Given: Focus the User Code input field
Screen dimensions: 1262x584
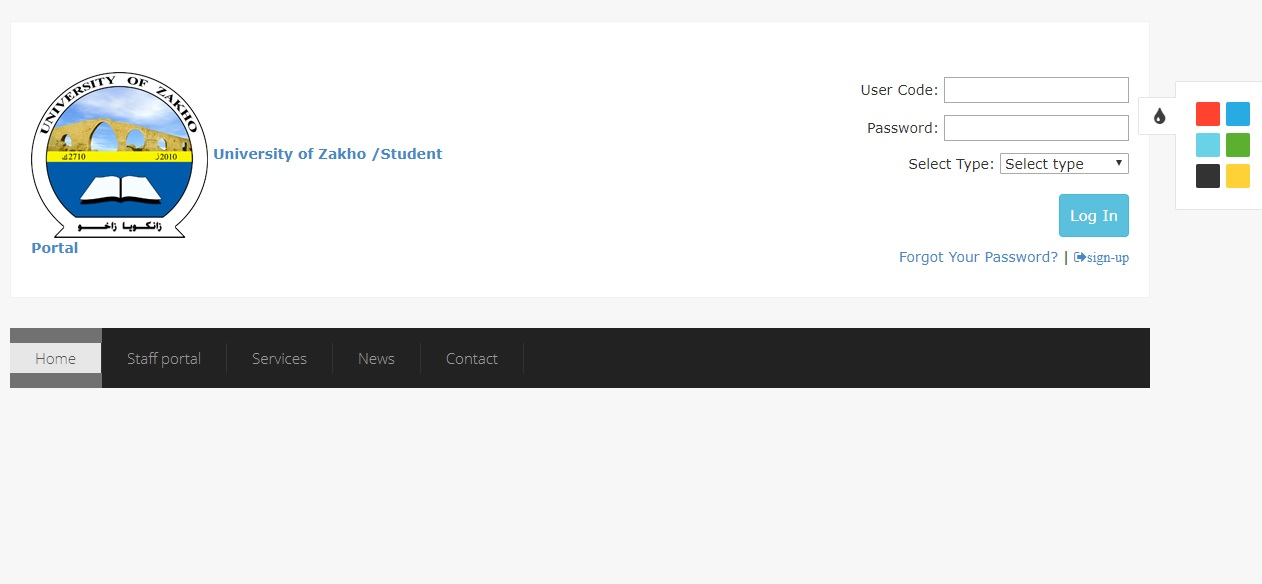Looking at the screenshot, I should coord(1035,90).
